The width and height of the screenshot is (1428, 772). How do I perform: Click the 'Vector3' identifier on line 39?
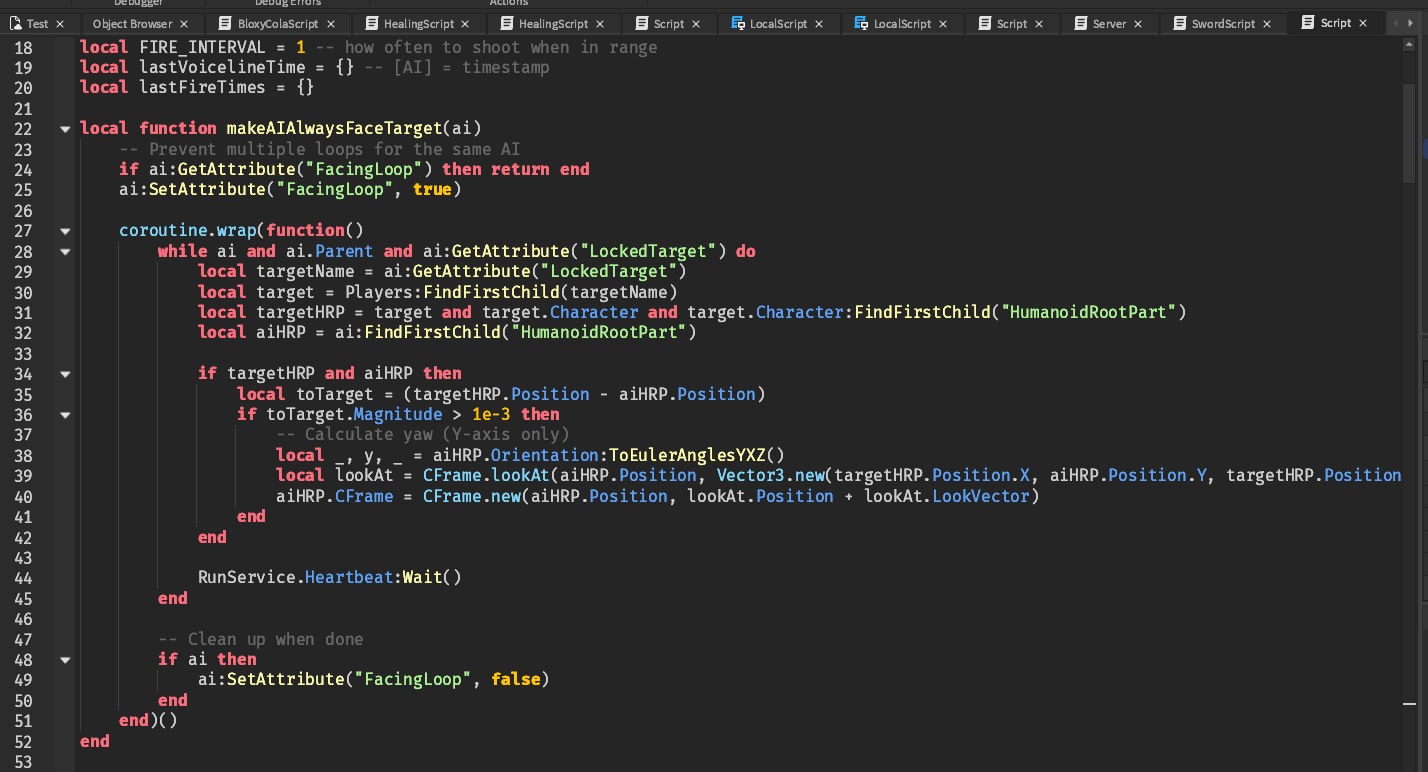pos(751,475)
